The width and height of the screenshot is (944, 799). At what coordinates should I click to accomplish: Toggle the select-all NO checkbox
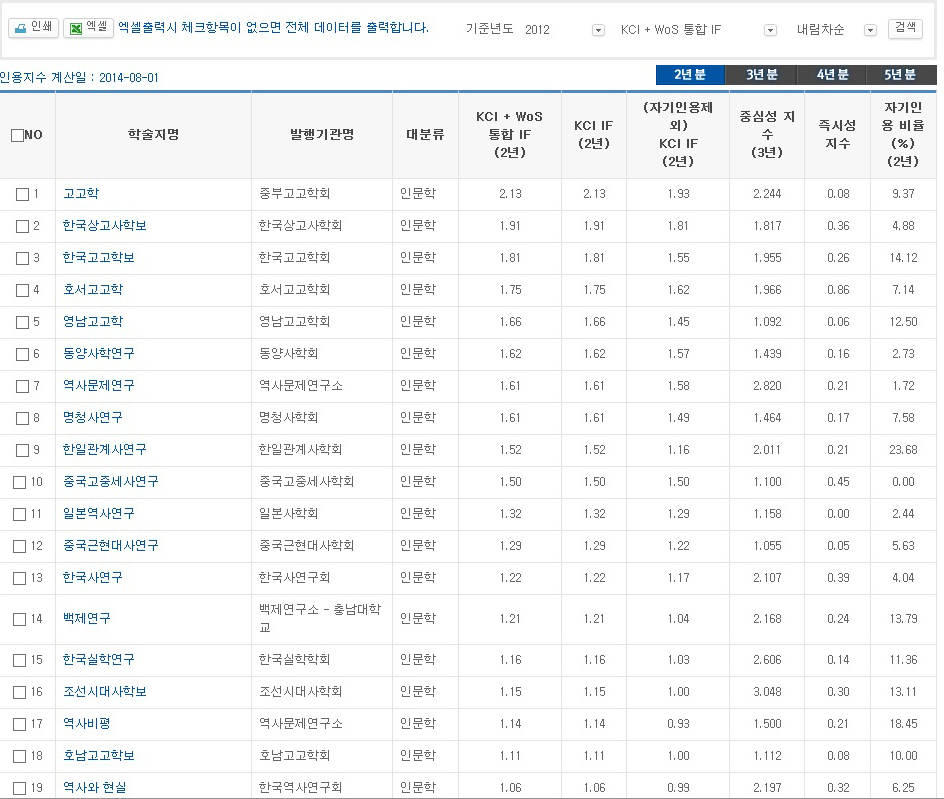coord(17,135)
